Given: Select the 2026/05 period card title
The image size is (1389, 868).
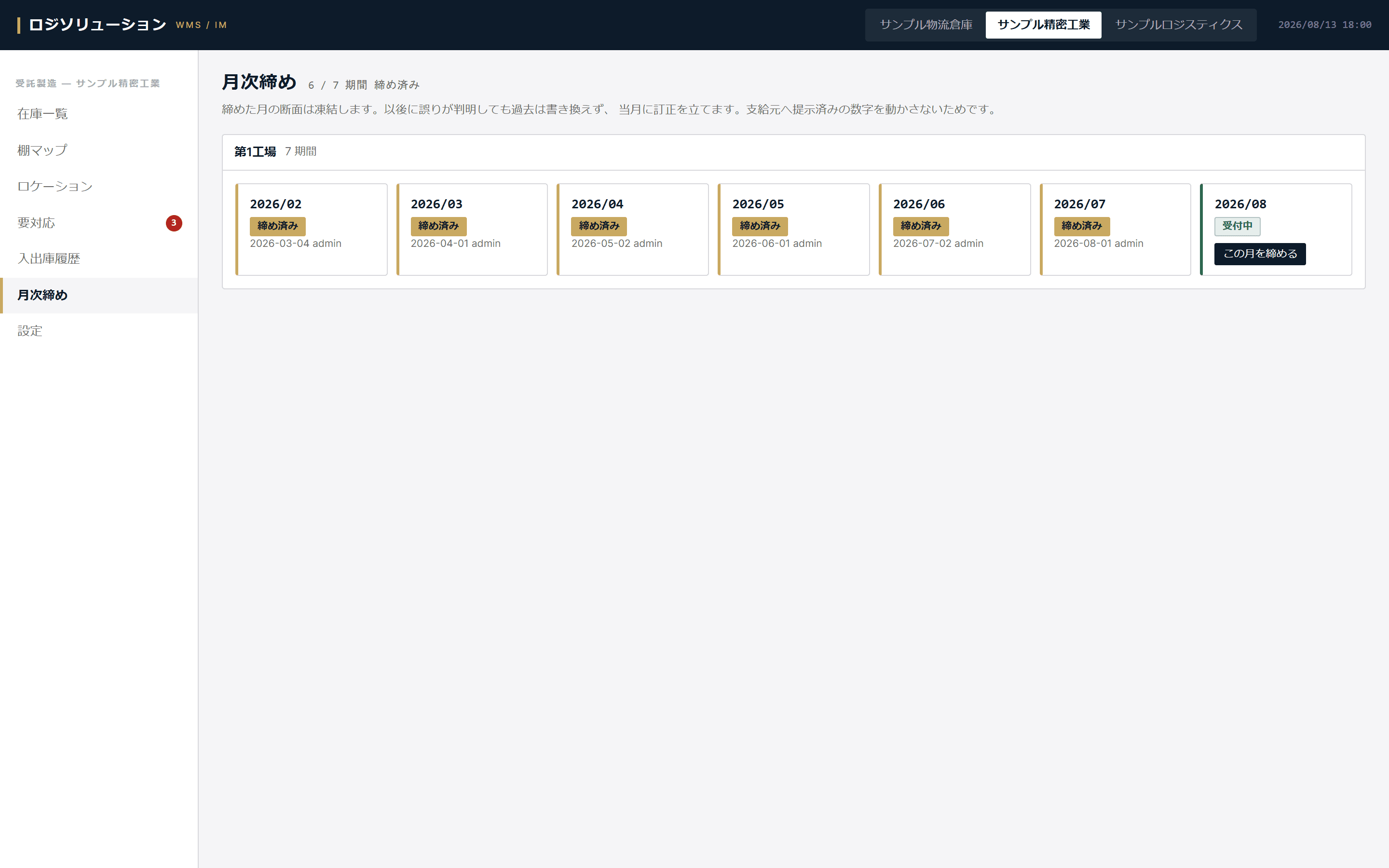Looking at the screenshot, I should tap(758, 204).
